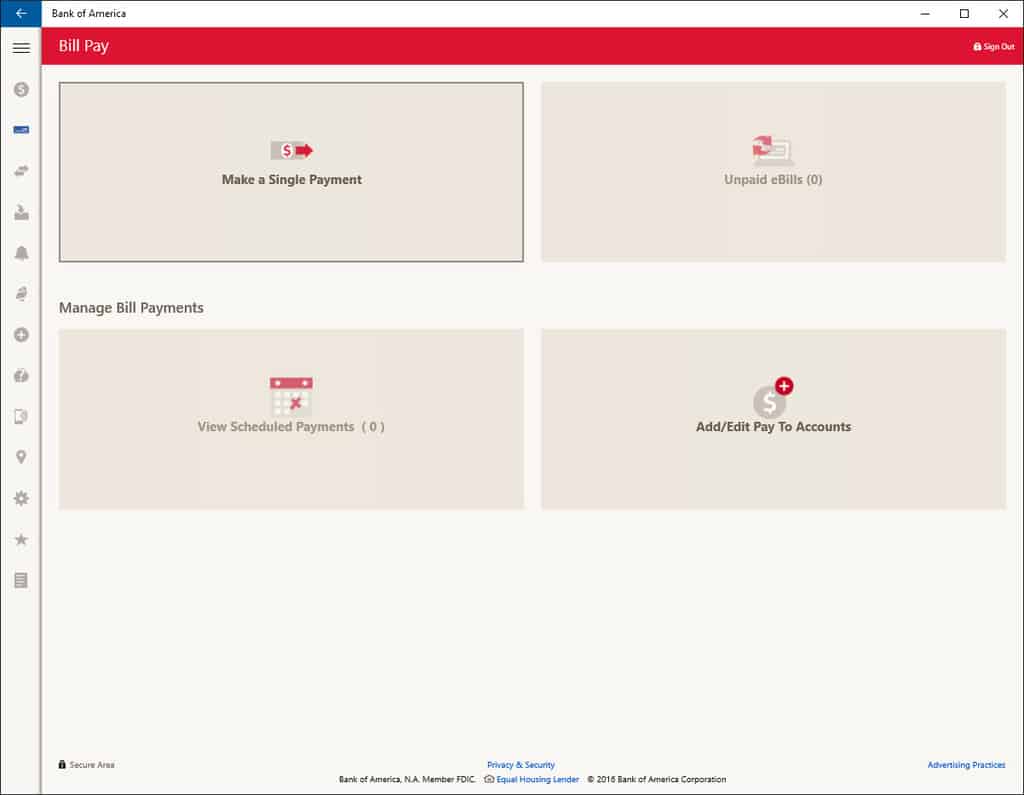The image size is (1024, 795).
Task: Open the Privacy & Security link
Action: coord(520,765)
